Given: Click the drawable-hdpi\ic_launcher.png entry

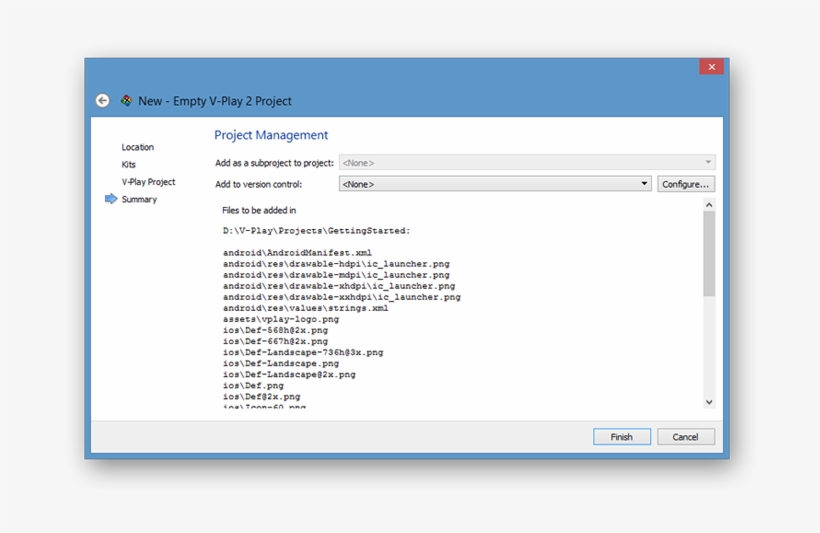Looking at the screenshot, I should 336,264.
